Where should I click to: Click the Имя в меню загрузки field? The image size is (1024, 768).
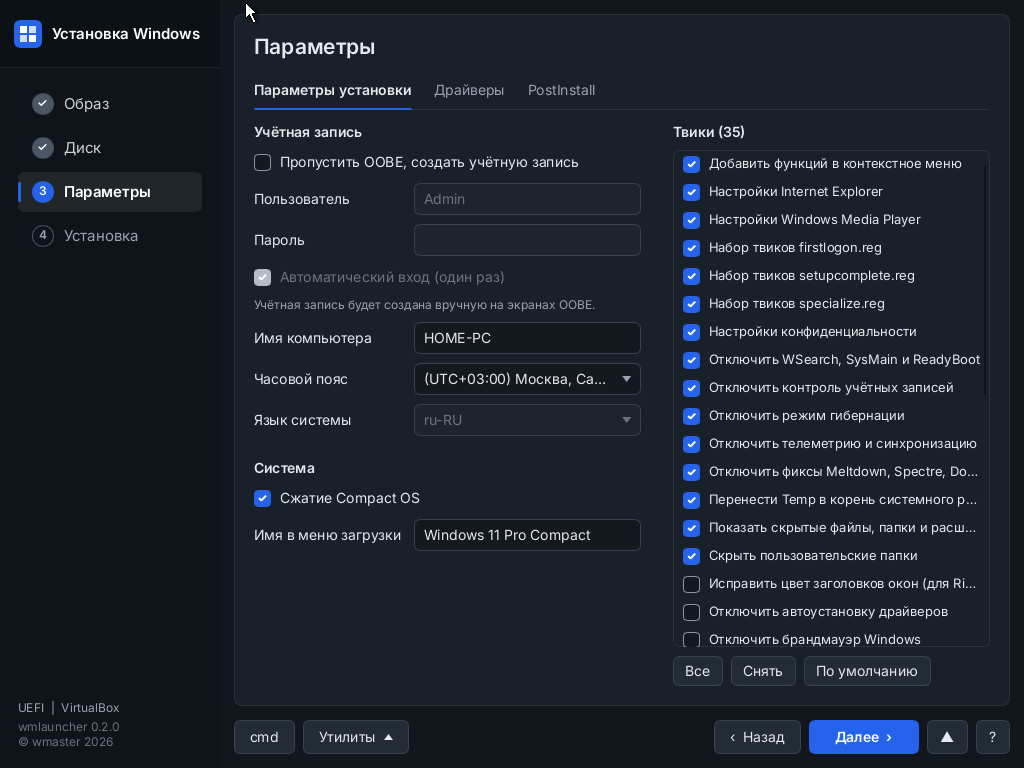(527, 535)
